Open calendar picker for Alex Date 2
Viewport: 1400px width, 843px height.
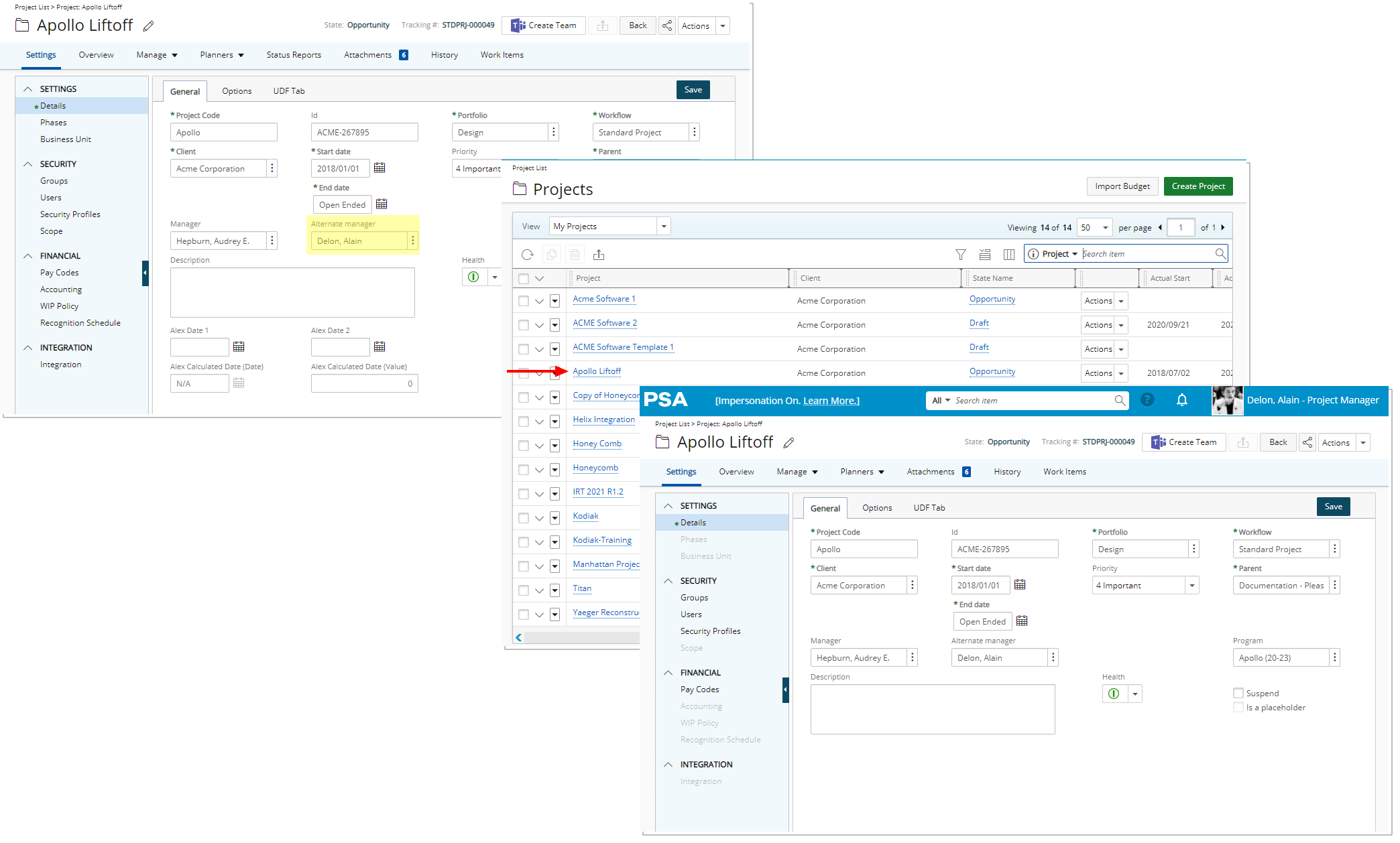pos(380,346)
